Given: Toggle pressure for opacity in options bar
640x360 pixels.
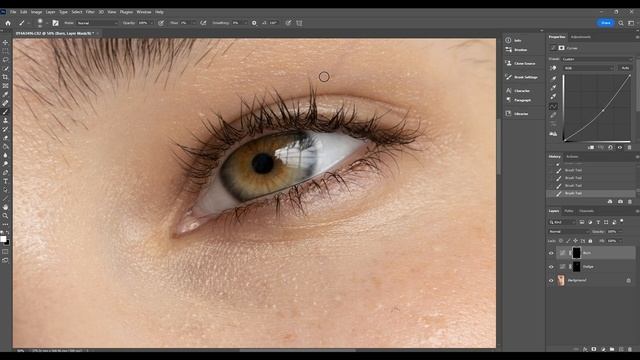Looking at the screenshot, I should [161, 23].
